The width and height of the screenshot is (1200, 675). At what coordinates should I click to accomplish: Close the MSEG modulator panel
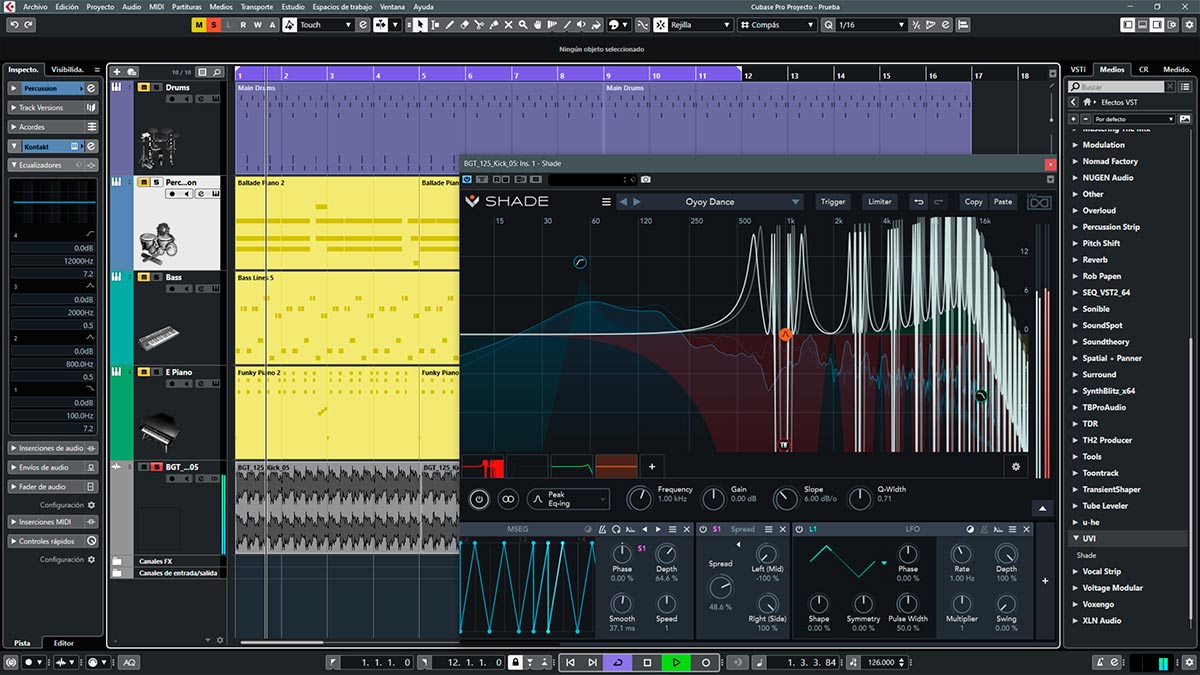[x=687, y=529]
